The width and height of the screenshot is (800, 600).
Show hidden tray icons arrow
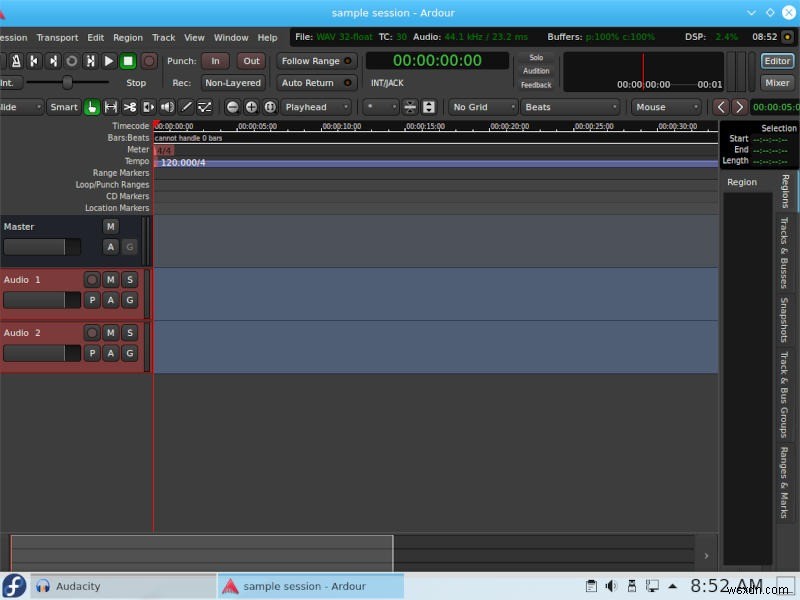[672, 586]
